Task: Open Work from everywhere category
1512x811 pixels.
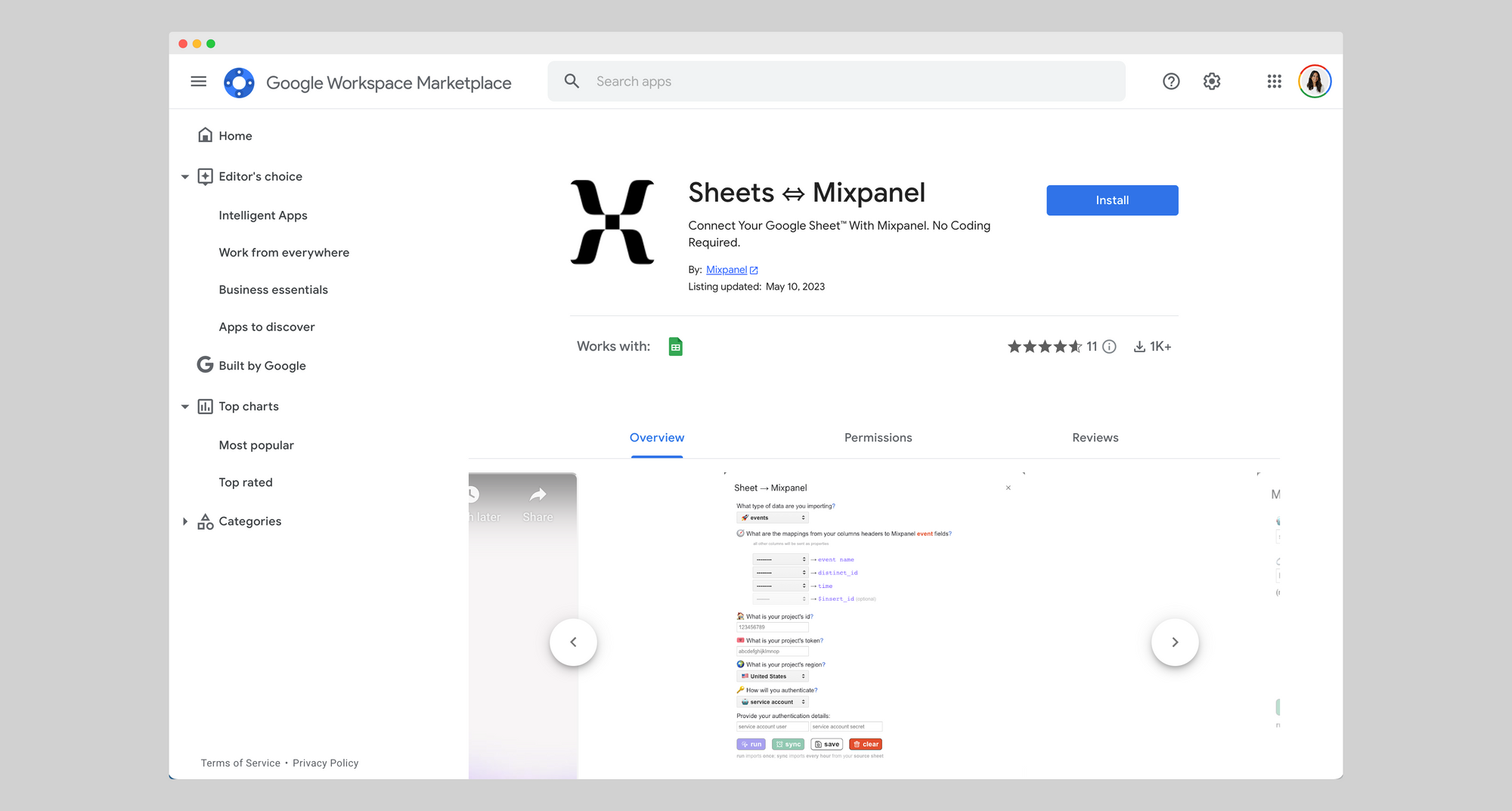Action: point(283,252)
